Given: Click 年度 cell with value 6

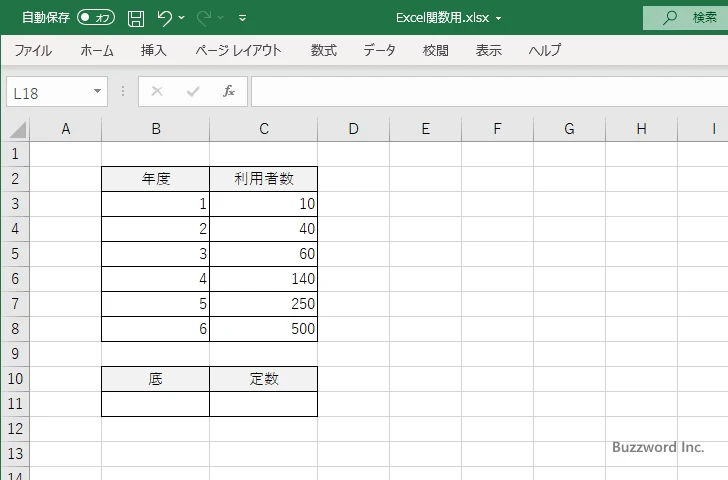Looking at the screenshot, I should [156, 329].
